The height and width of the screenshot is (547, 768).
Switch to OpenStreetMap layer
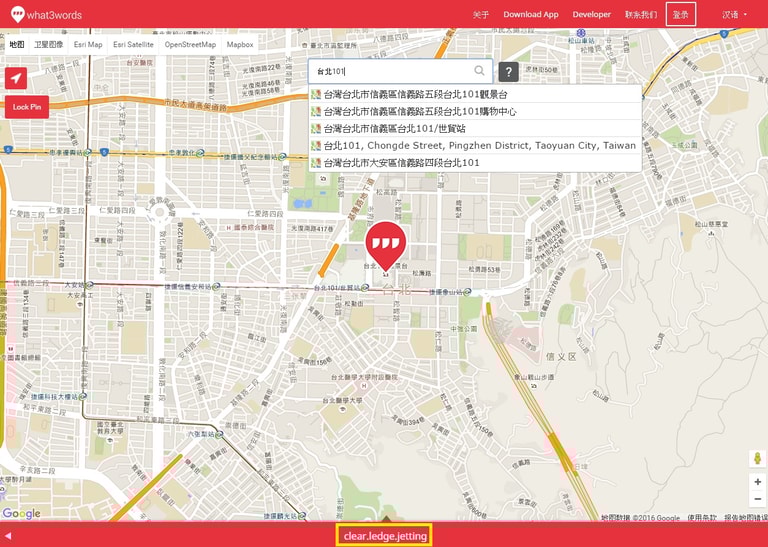[190, 45]
